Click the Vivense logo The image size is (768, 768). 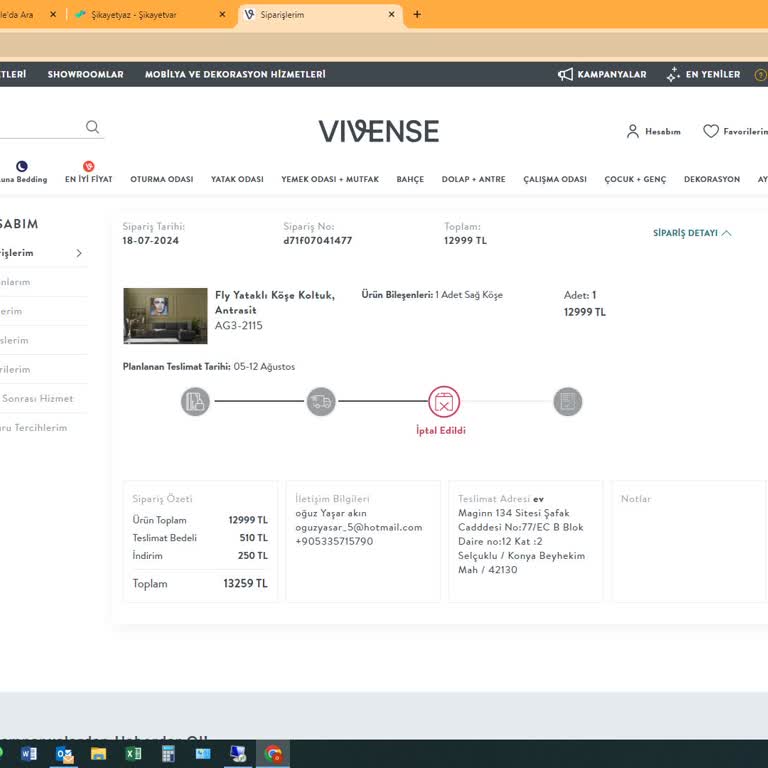[379, 131]
